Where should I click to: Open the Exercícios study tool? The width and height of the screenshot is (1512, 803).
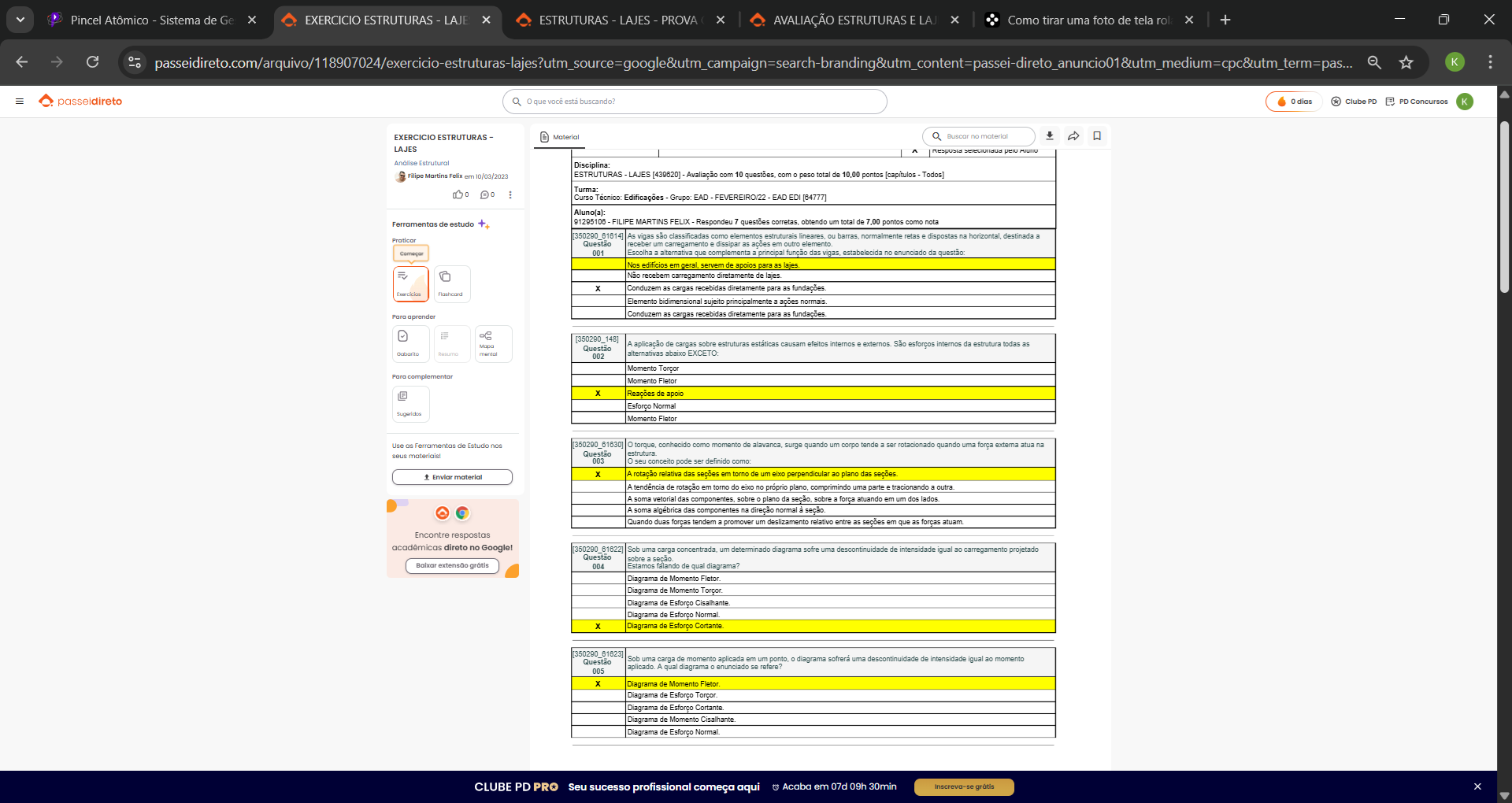410,283
